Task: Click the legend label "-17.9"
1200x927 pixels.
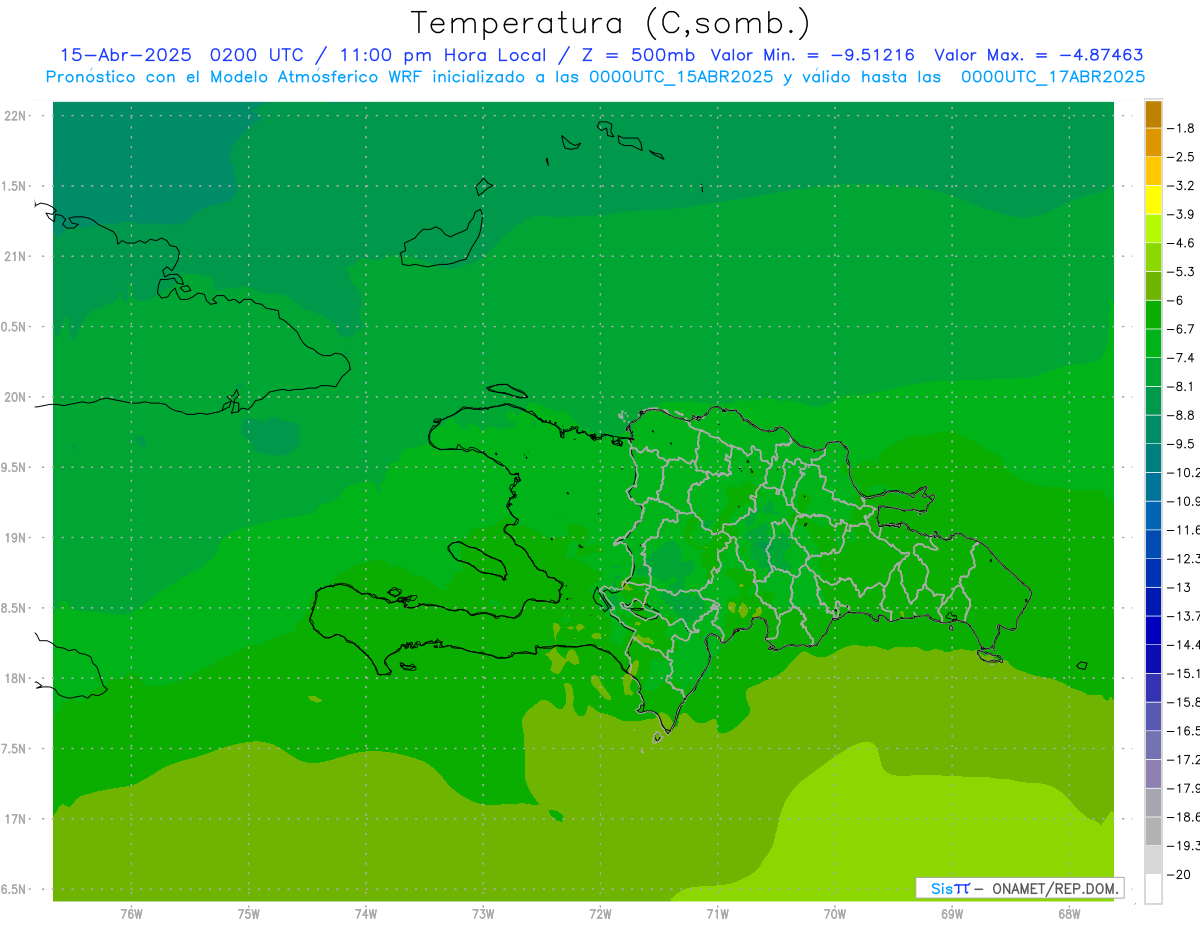Action: [x=1183, y=788]
